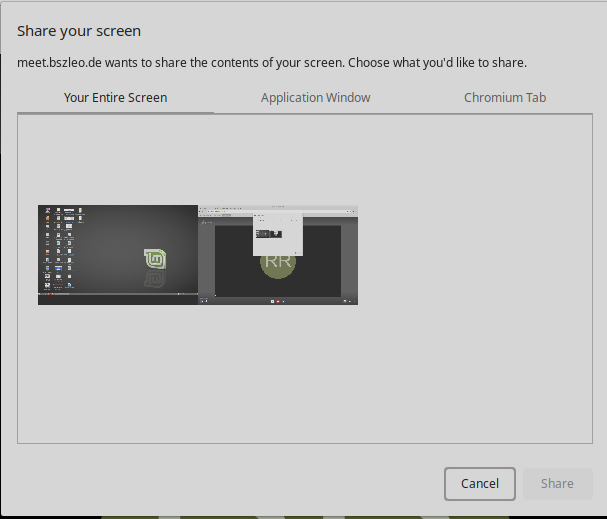
Task: Click the taskbar strip in left monitor preview
Action: pos(118,297)
